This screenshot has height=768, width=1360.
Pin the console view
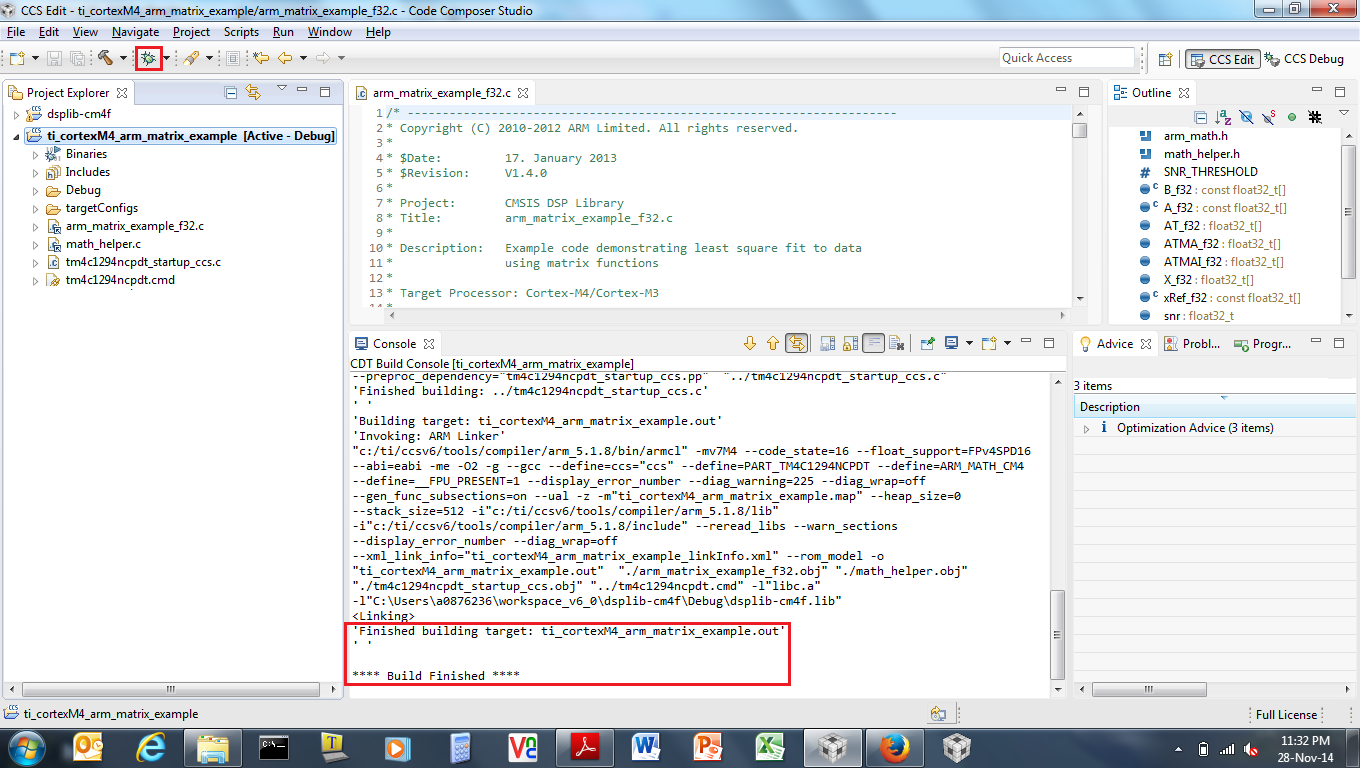(x=927, y=343)
